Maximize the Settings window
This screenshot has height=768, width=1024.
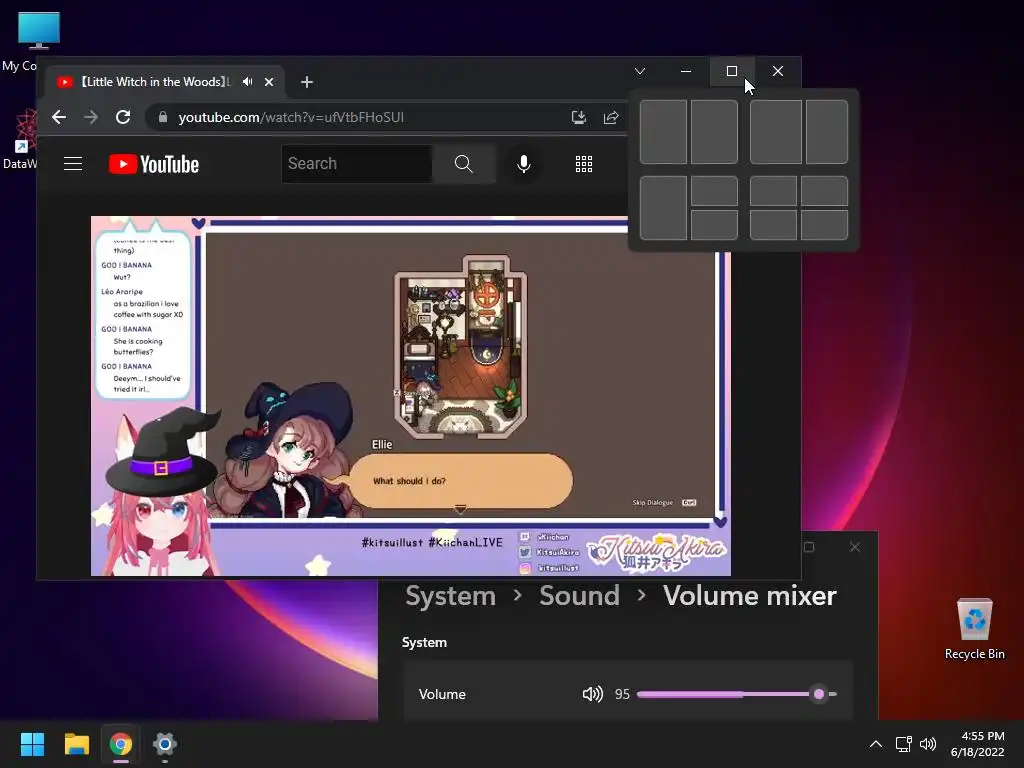pyautogui.click(x=809, y=547)
